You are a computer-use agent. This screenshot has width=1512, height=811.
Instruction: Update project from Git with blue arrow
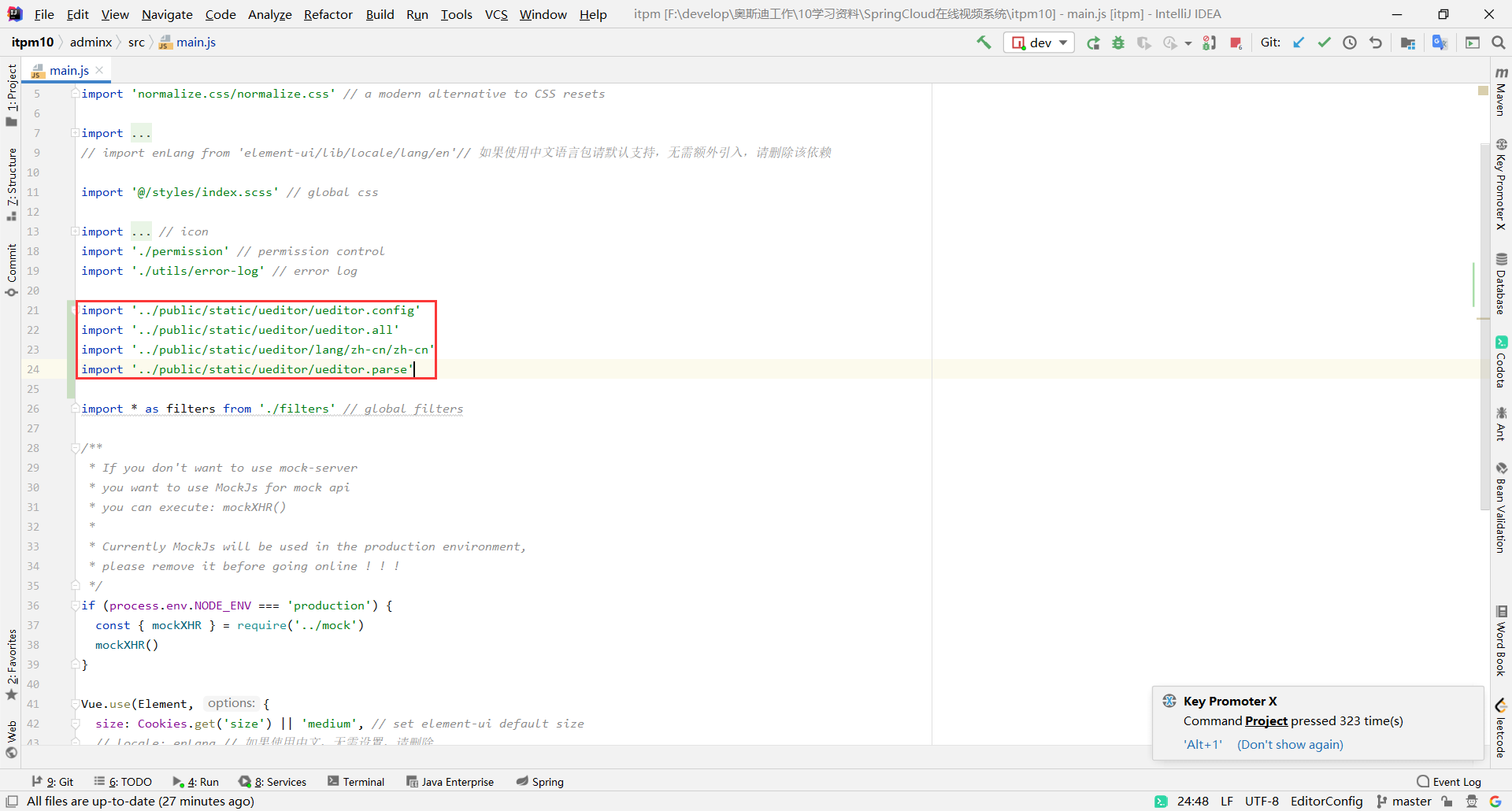coord(1298,43)
